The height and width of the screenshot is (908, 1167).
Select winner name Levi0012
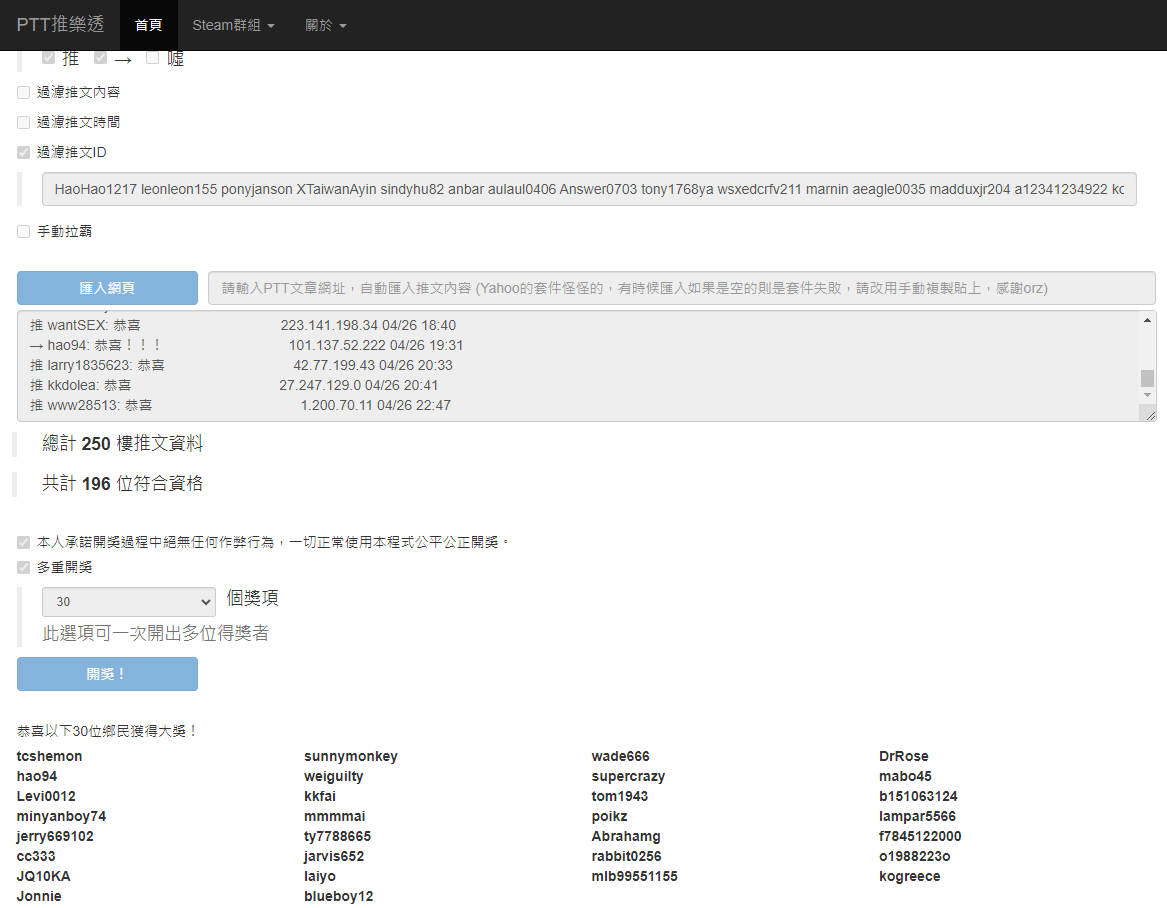click(46, 796)
